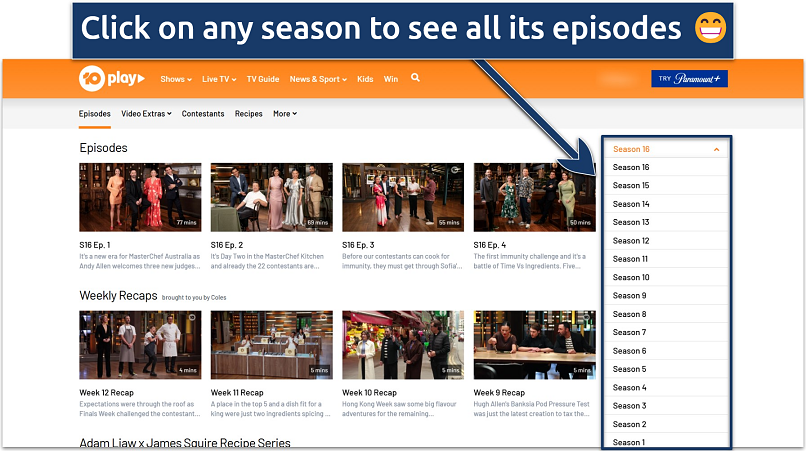Select the Episodes tab
The height and width of the screenshot is (451, 806).
tap(95, 114)
